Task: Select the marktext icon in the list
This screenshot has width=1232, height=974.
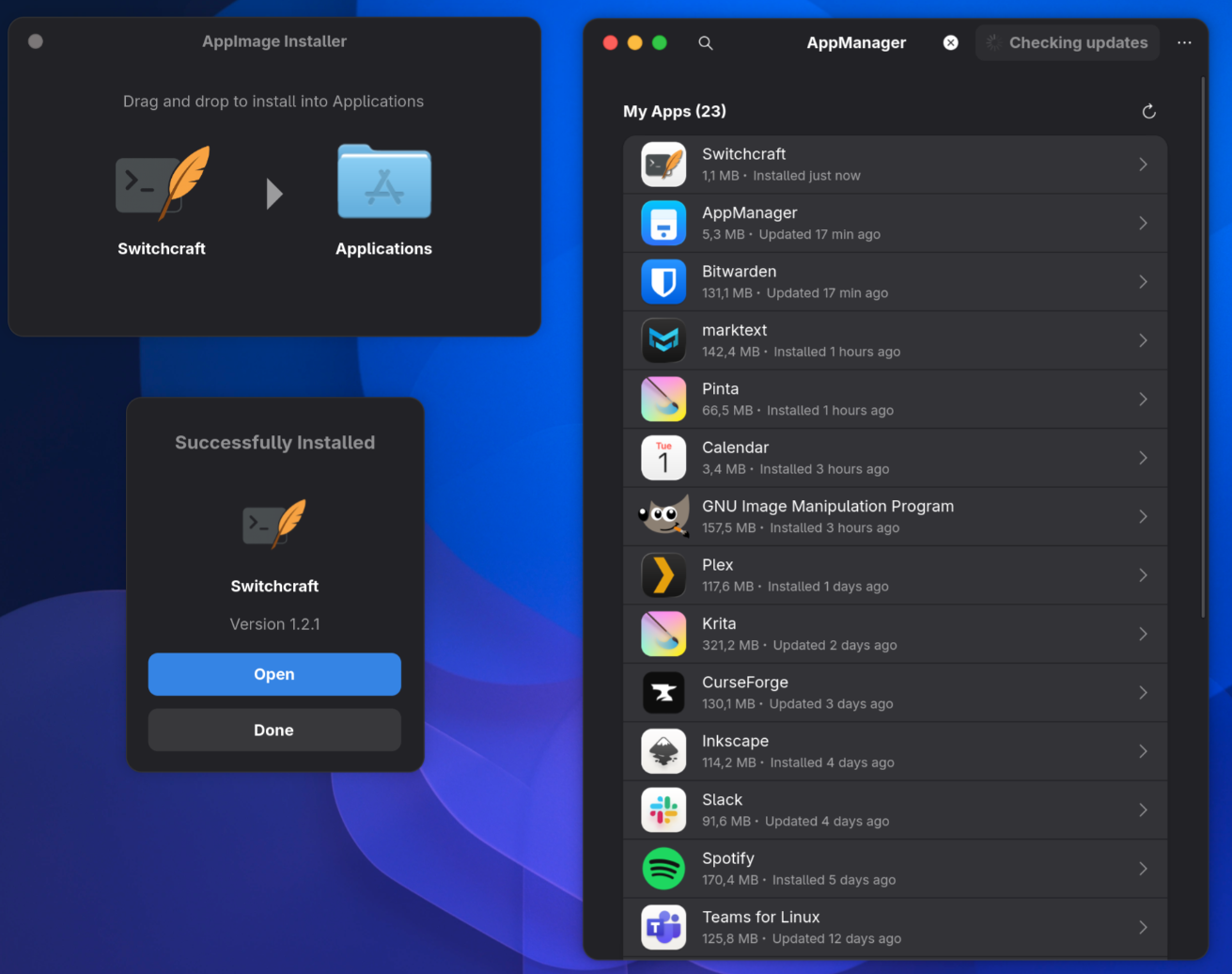Action: [x=663, y=340]
